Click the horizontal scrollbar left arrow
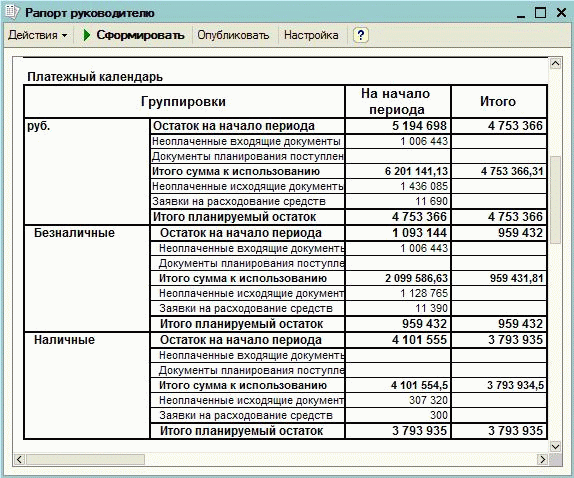 point(19,459)
